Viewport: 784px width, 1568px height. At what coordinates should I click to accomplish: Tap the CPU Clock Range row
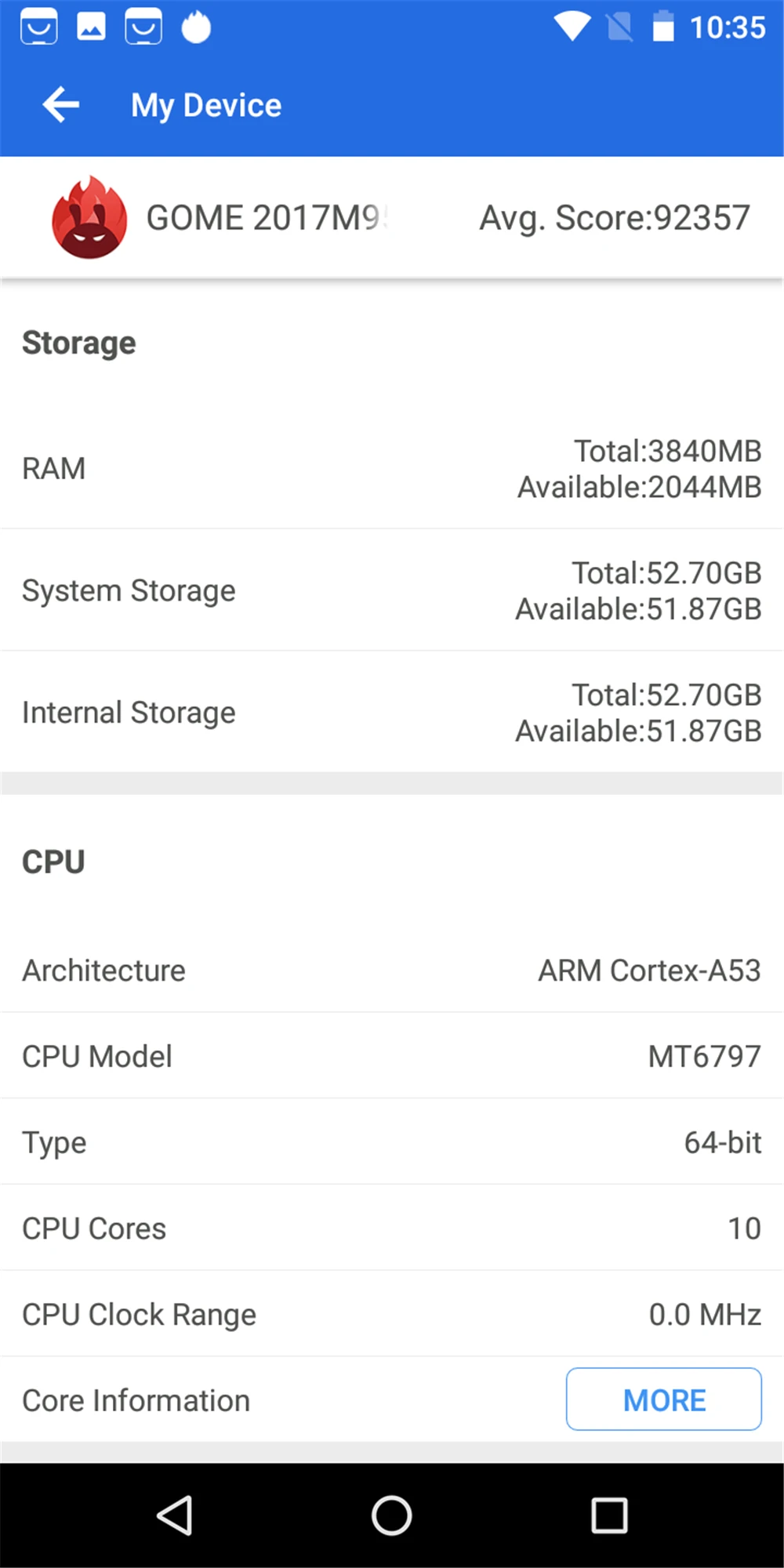coord(392,1315)
